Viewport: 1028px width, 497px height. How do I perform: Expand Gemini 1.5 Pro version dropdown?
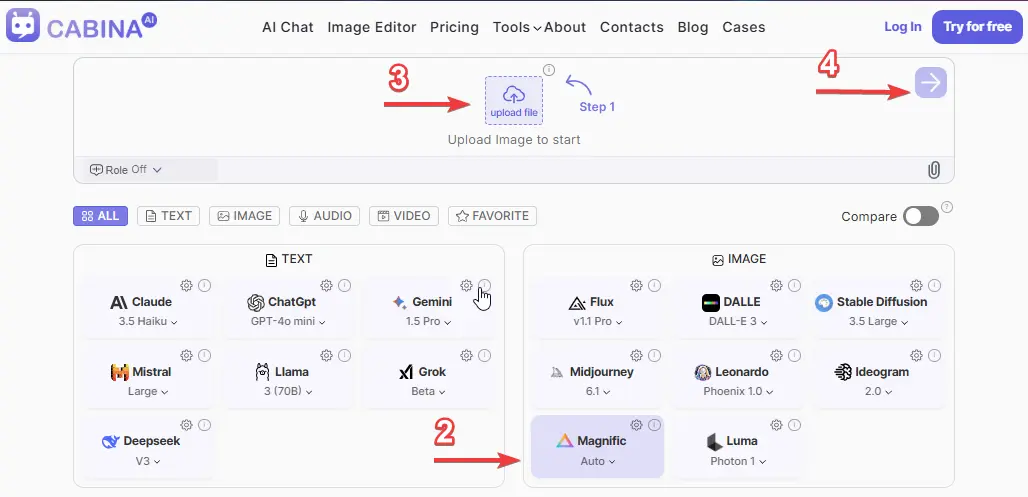[x=428, y=321]
